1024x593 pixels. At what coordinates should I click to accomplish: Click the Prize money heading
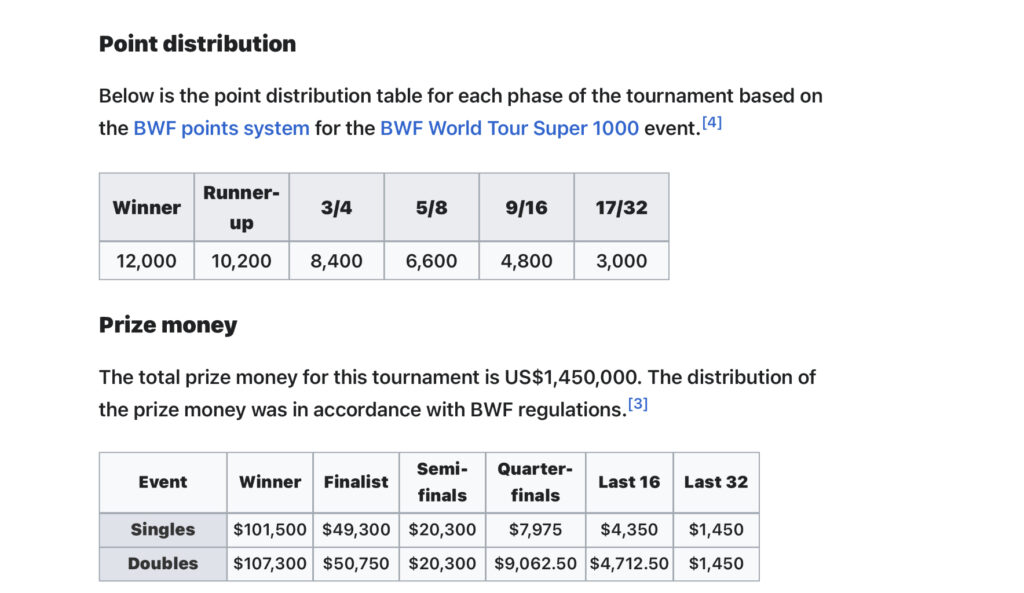pyautogui.click(x=168, y=325)
